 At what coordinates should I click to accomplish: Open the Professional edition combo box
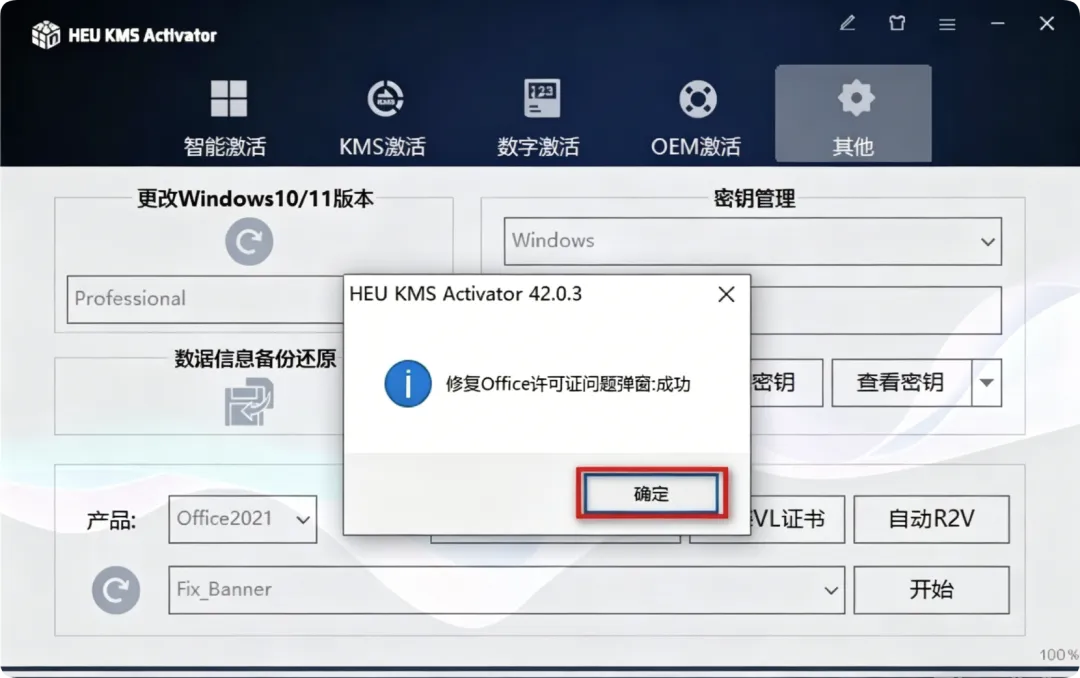tap(205, 299)
